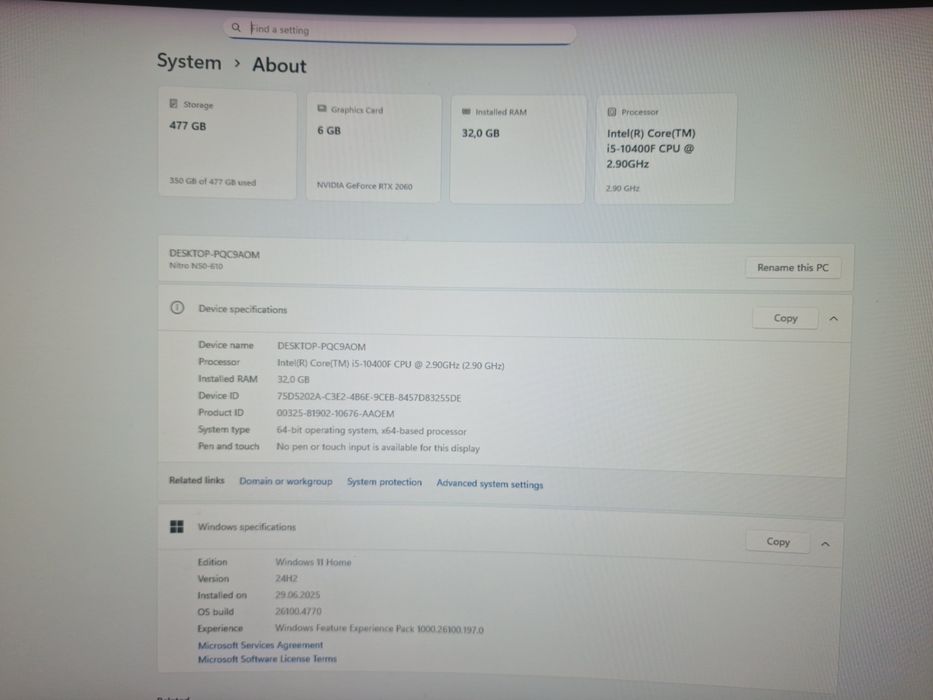Click the 64-bit operating system value
Screen dimensions: 933x700
[x=371, y=430]
